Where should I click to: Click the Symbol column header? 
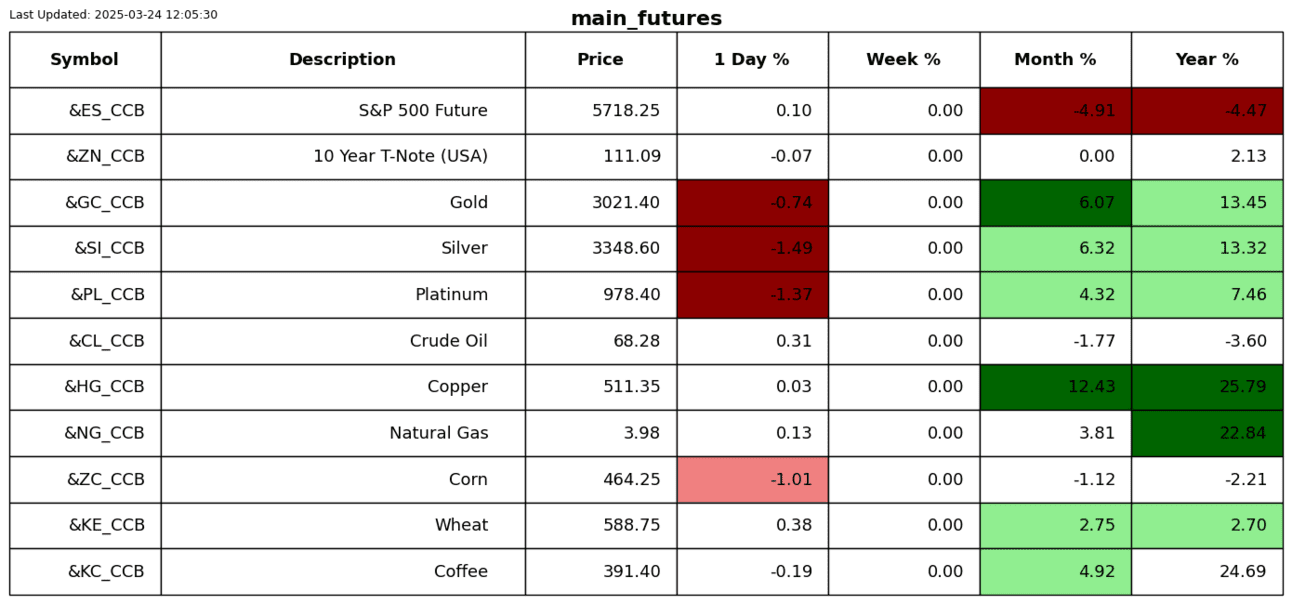click(85, 60)
